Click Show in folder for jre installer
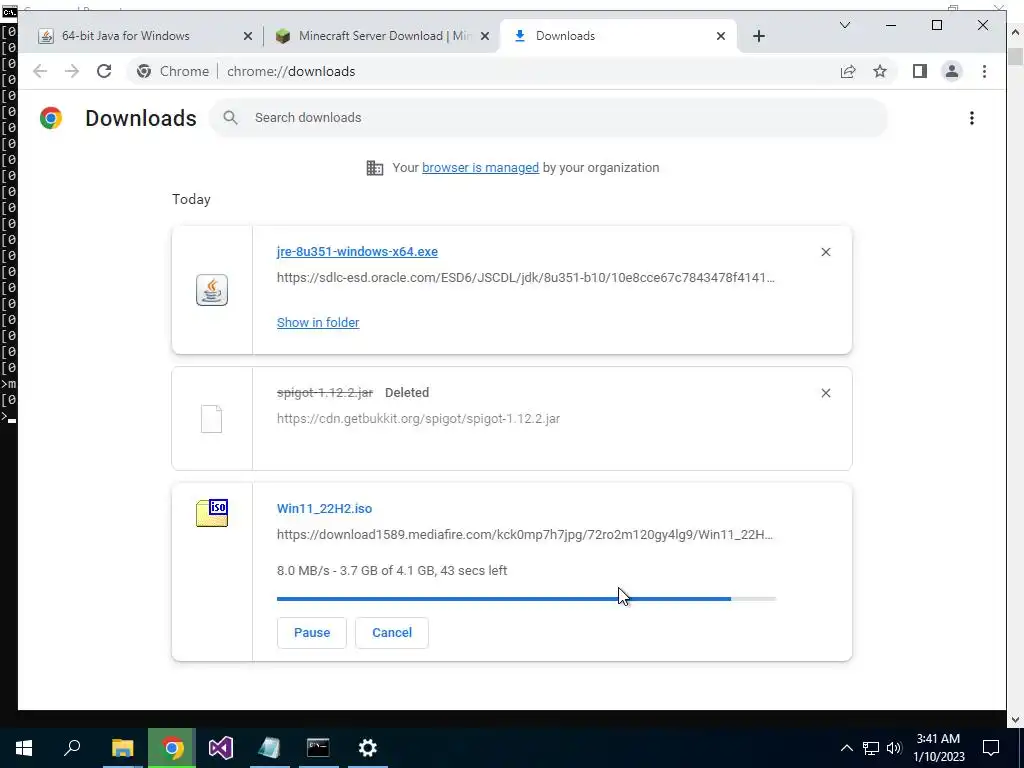Viewport: 1024px width, 768px height. [x=318, y=323]
